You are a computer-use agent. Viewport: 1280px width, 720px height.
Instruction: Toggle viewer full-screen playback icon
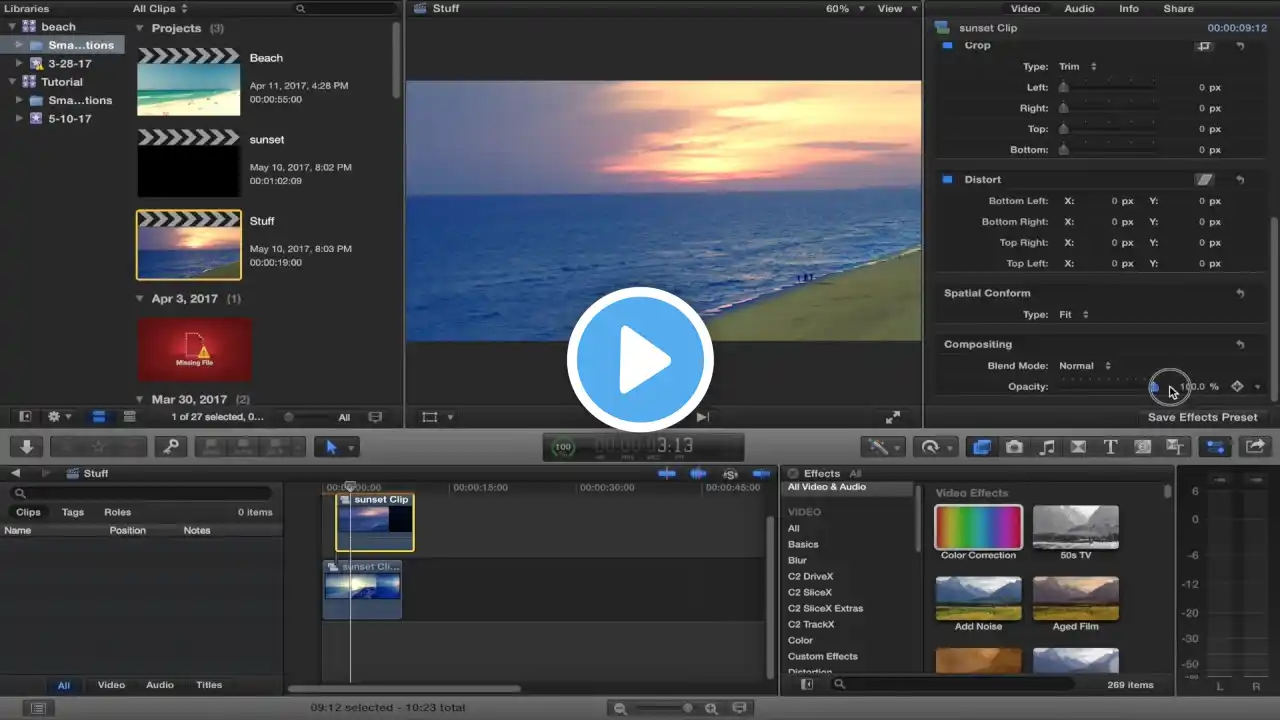point(892,417)
